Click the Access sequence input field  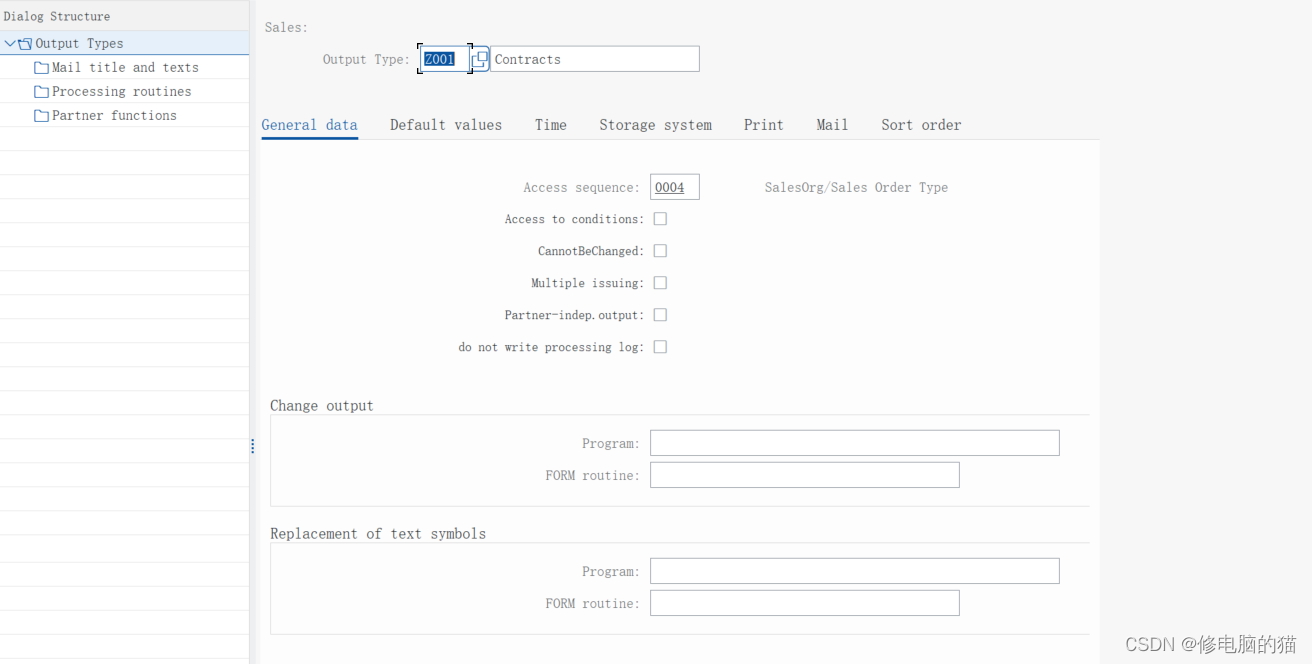coord(674,186)
